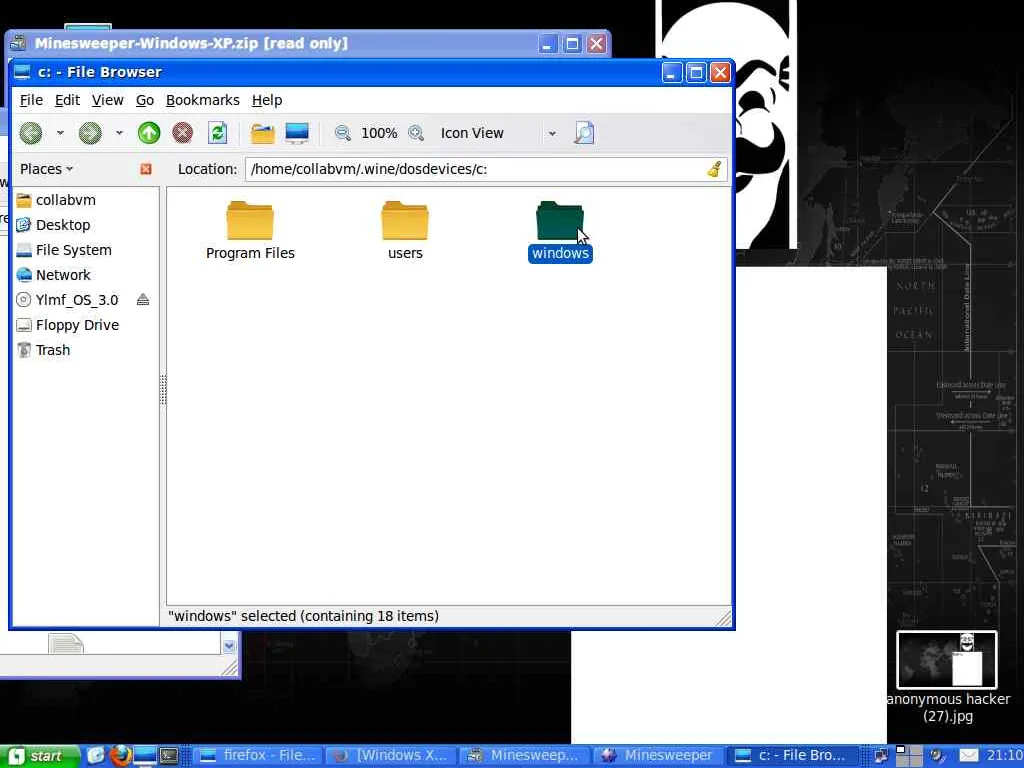
Task: Open the start menu
Action: [39, 756]
